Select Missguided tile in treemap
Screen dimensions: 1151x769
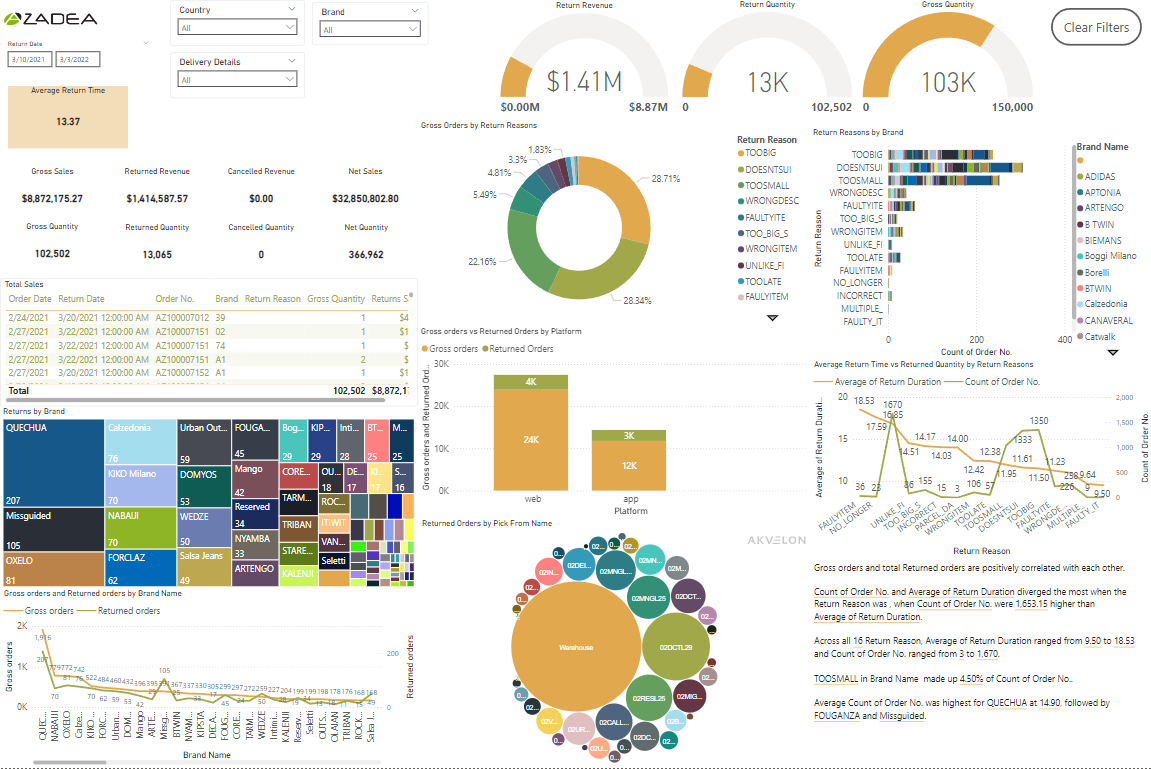pos(54,529)
